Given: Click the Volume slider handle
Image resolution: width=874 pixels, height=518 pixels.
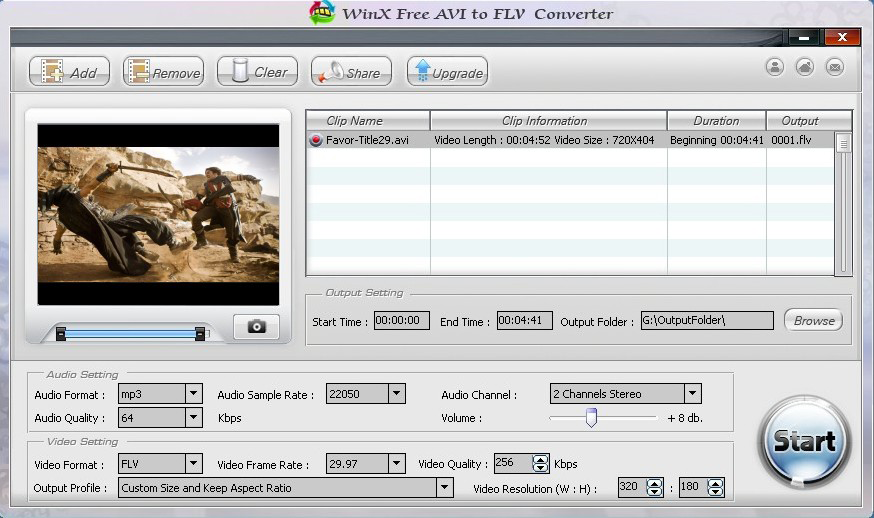Looking at the screenshot, I should tap(591, 417).
